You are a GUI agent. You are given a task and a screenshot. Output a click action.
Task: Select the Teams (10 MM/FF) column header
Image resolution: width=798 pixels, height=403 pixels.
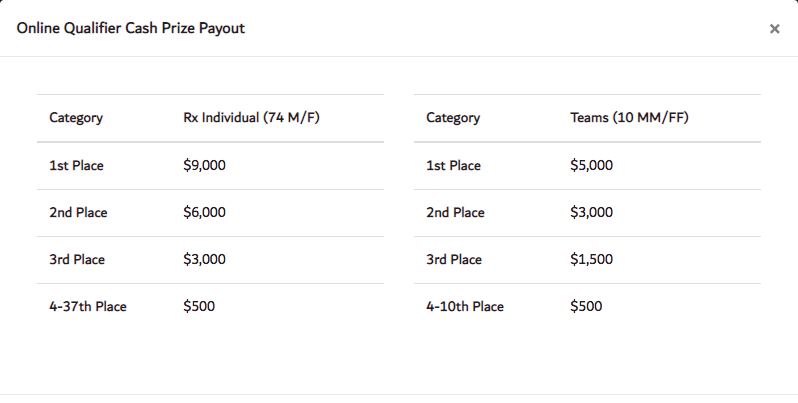pyautogui.click(x=629, y=118)
